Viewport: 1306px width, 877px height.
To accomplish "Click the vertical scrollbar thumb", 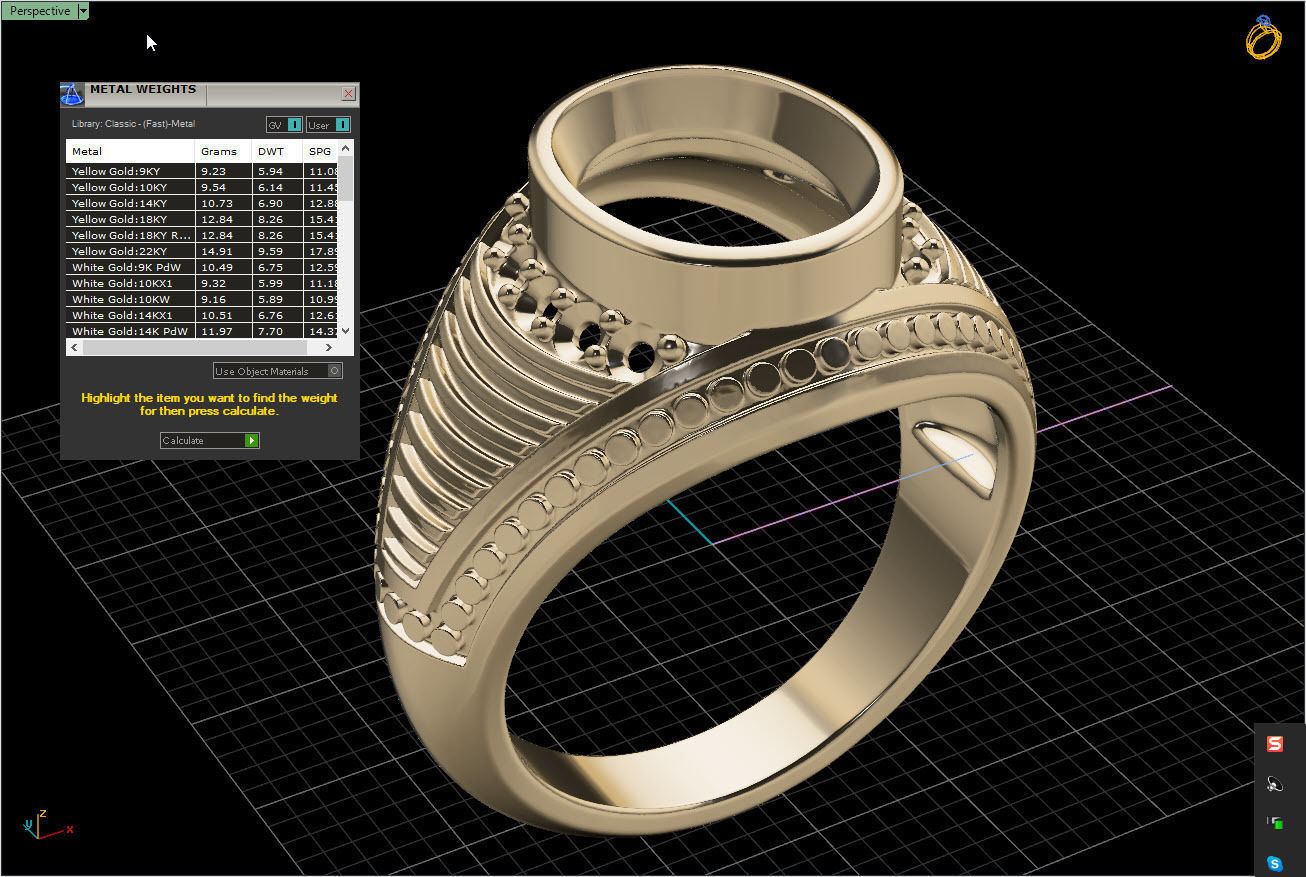I will [346, 178].
